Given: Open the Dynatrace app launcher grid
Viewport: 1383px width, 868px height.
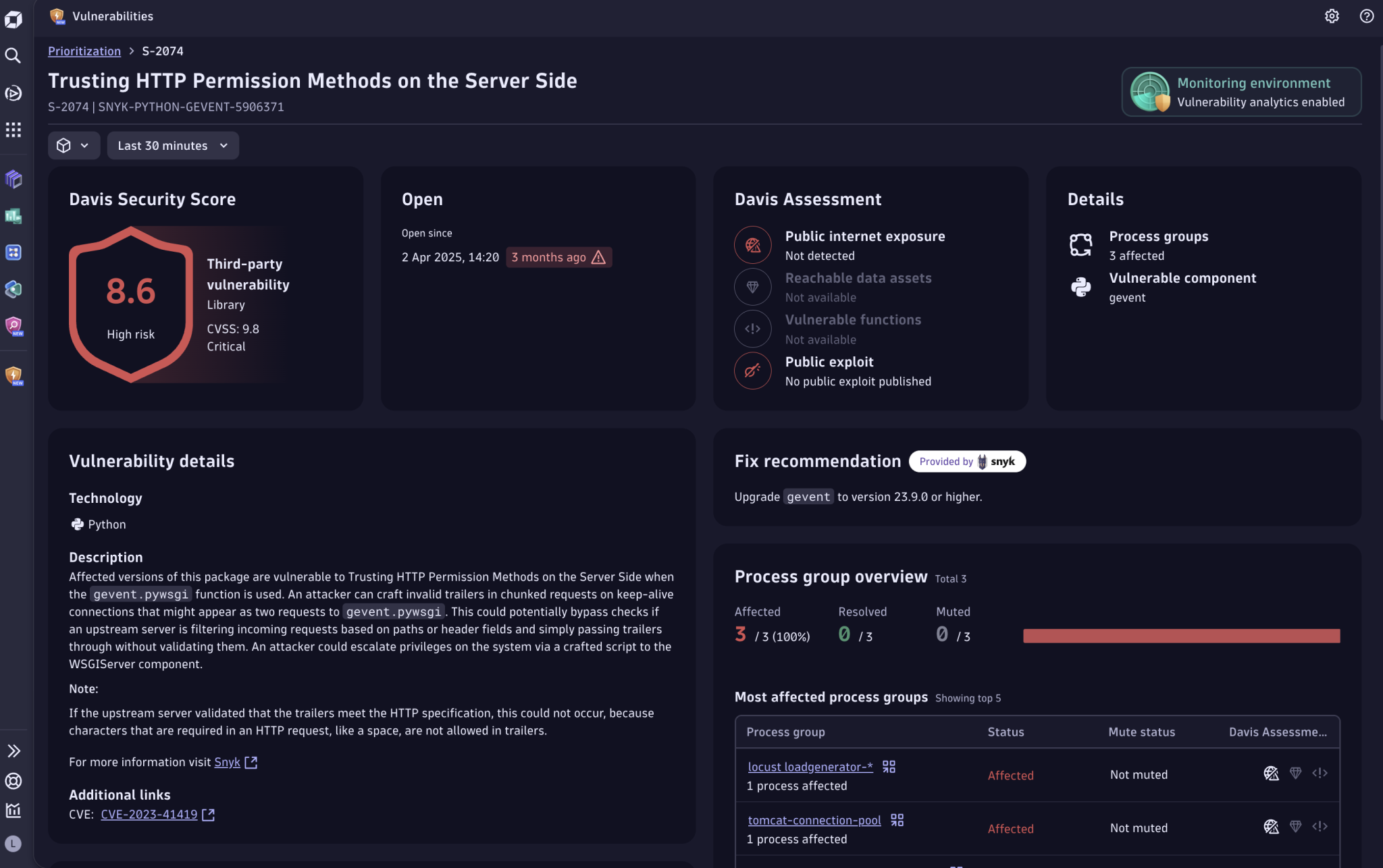Looking at the screenshot, I should [x=14, y=130].
